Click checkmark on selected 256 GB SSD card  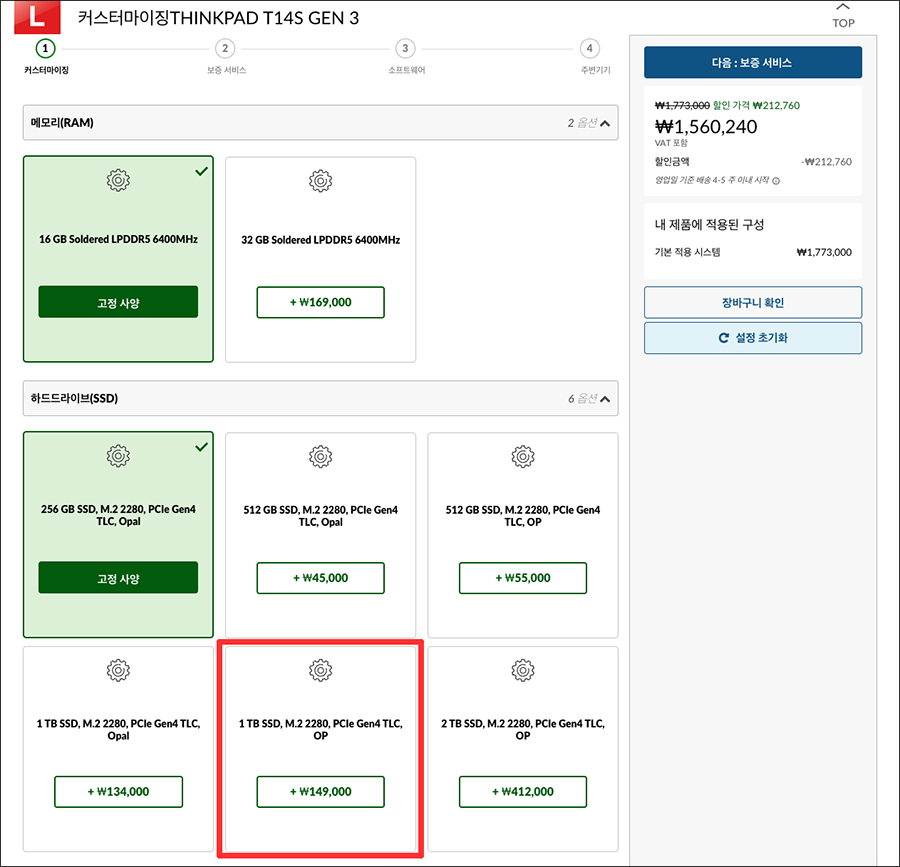(x=201, y=446)
